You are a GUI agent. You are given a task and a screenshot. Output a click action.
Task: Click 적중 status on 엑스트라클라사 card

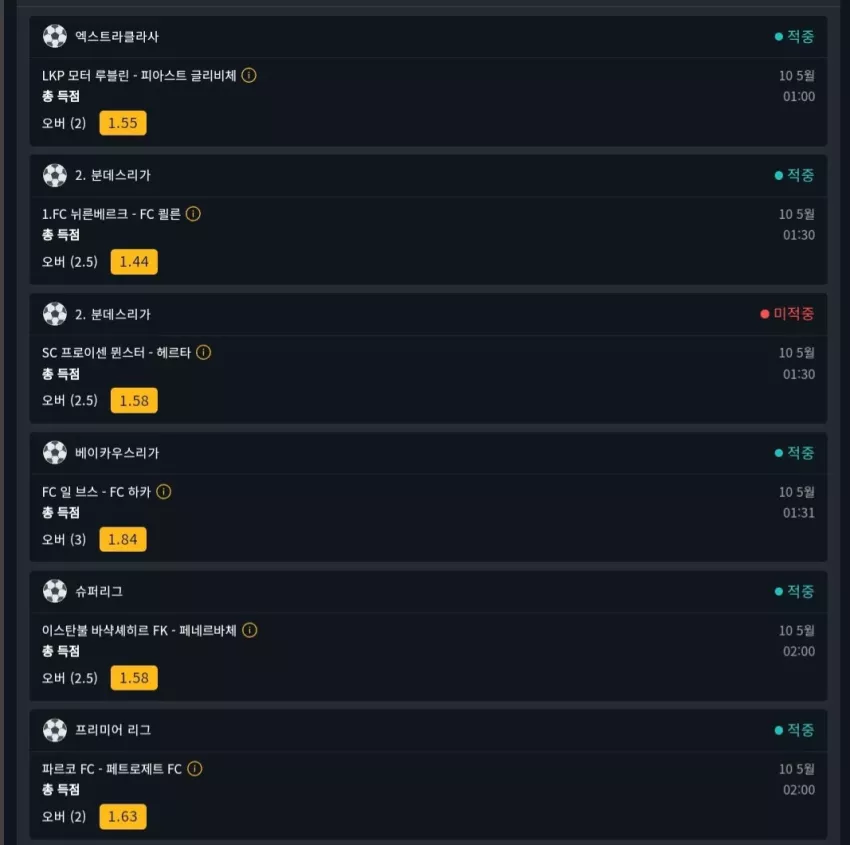(x=794, y=36)
